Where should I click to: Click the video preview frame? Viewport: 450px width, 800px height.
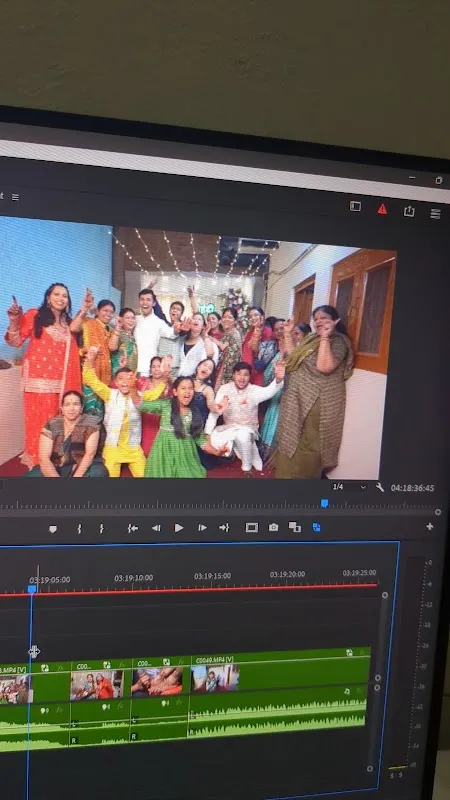tap(196, 349)
